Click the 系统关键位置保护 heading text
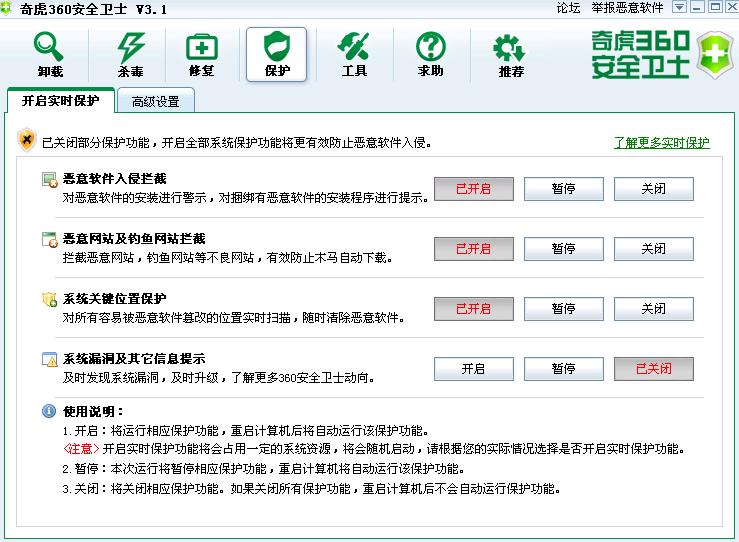Screen dimensions: 739x542 coord(115,298)
